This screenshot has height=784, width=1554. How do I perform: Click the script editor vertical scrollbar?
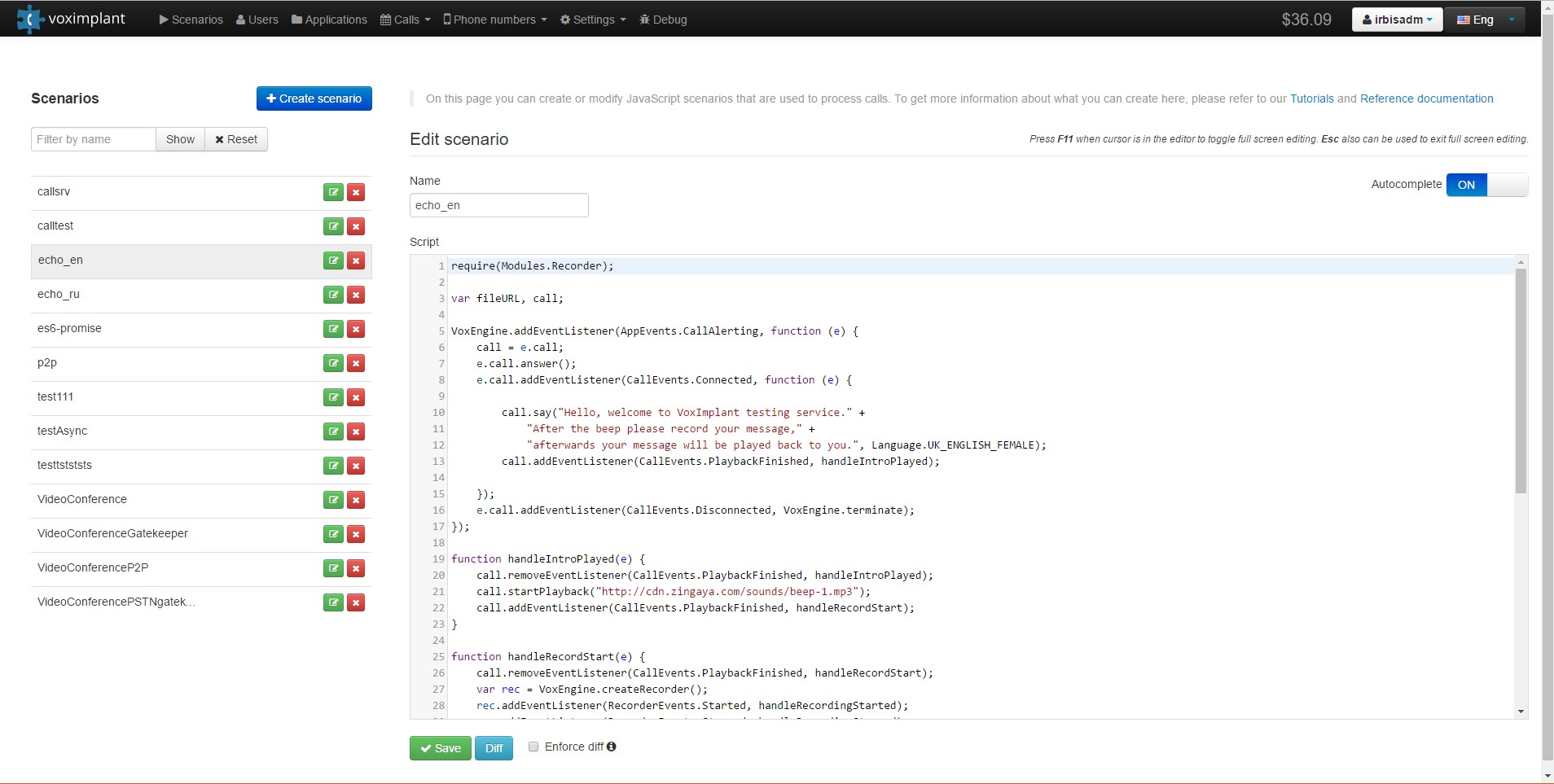click(1520, 381)
